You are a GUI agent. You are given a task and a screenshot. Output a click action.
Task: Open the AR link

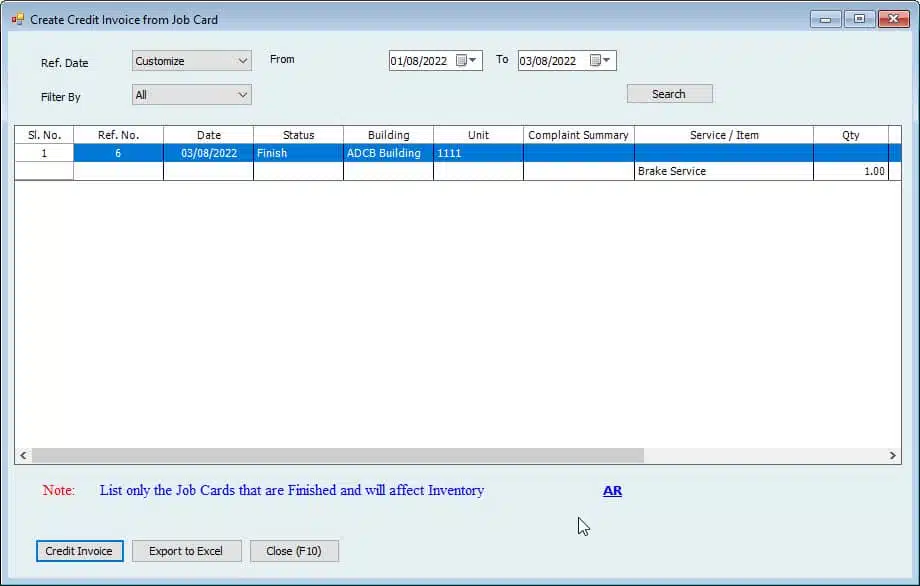(612, 491)
